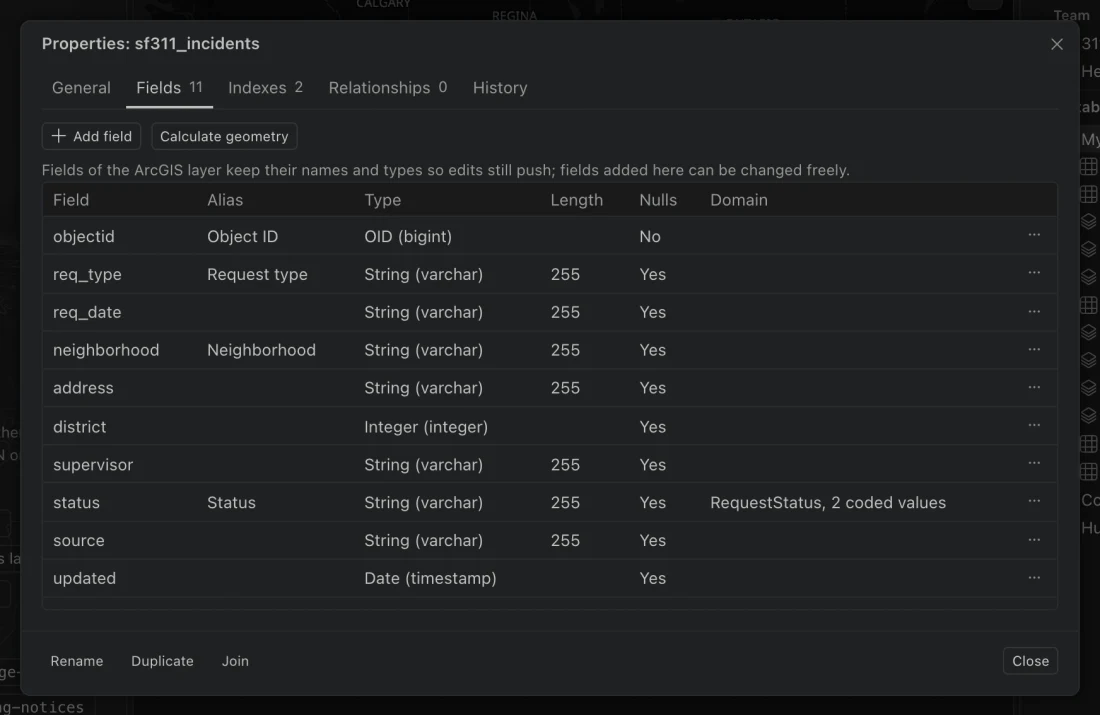Select the Fields tab
This screenshot has height=715, width=1100.
pyautogui.click(x=169, y=88)
